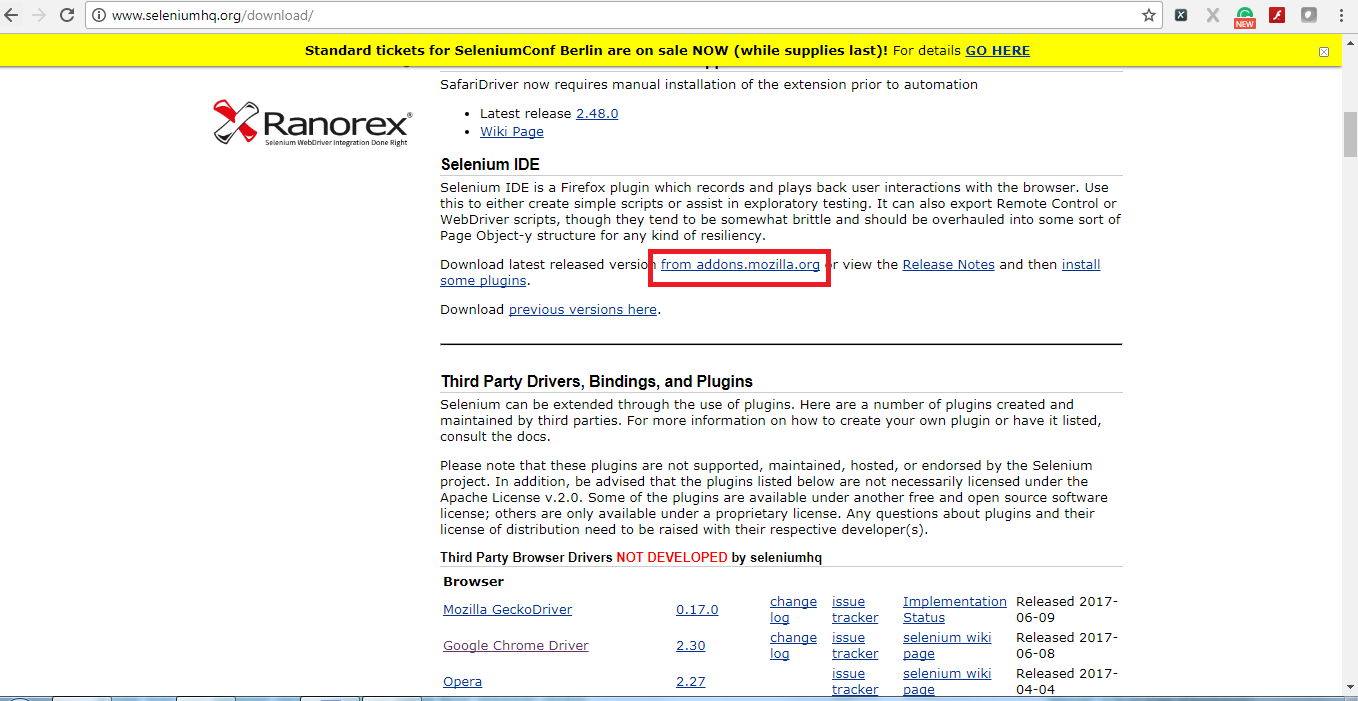Click the Google Chrome Driver link
Screen dimensions: 1358x701
click(516, 646)
